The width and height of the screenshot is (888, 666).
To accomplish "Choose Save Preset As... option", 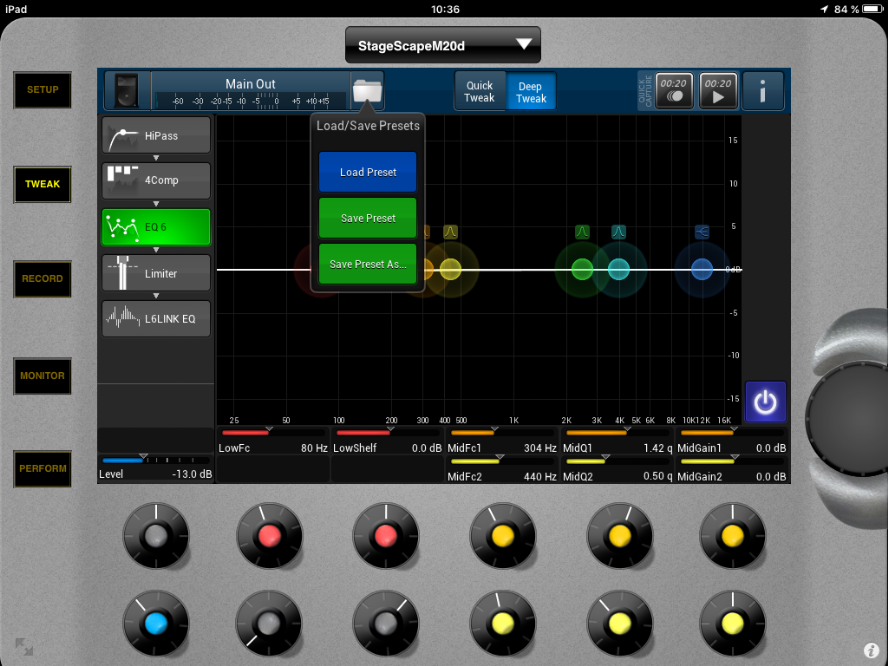I will coord(368,264).
